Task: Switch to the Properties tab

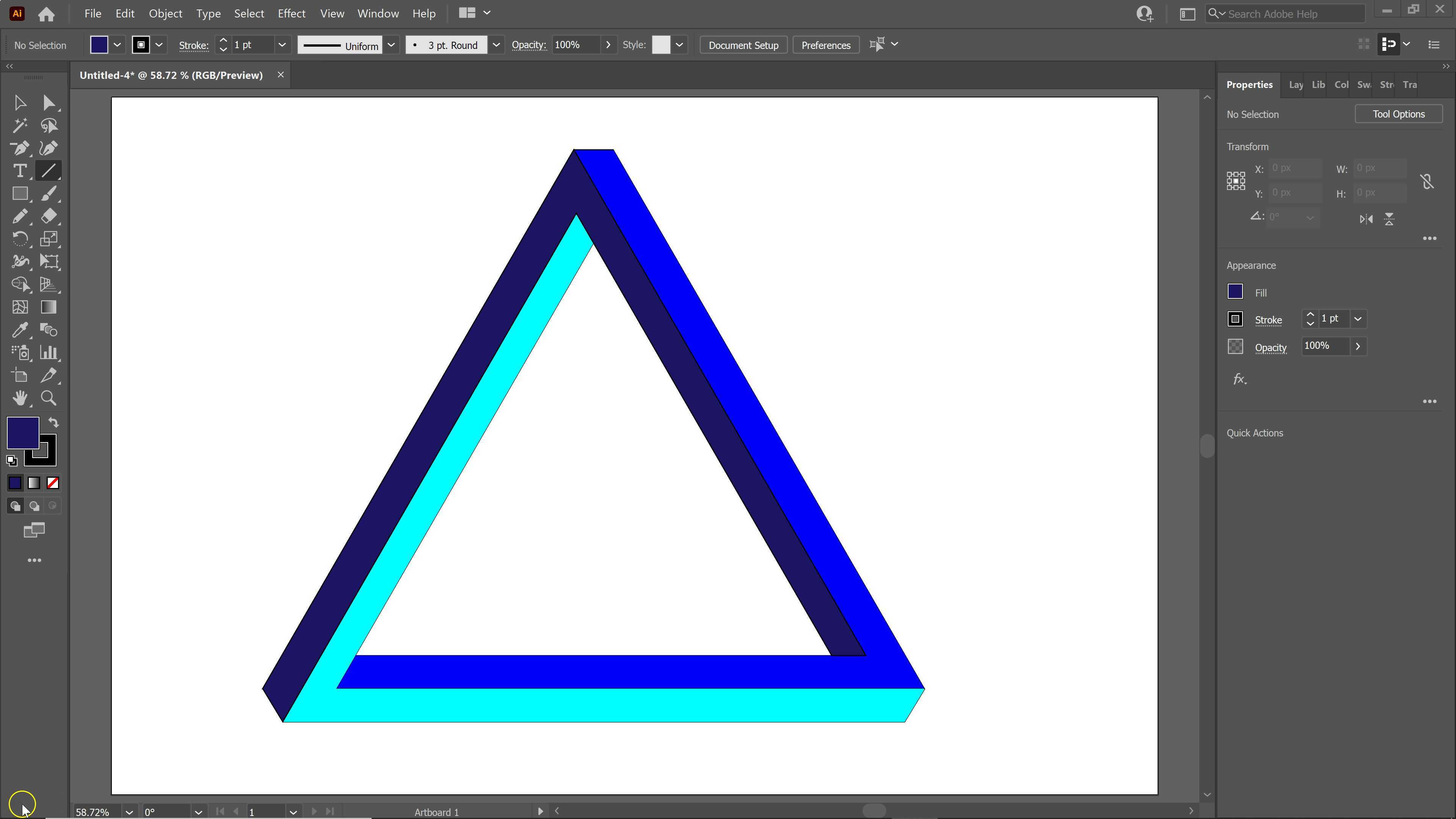Action: 1249,85
